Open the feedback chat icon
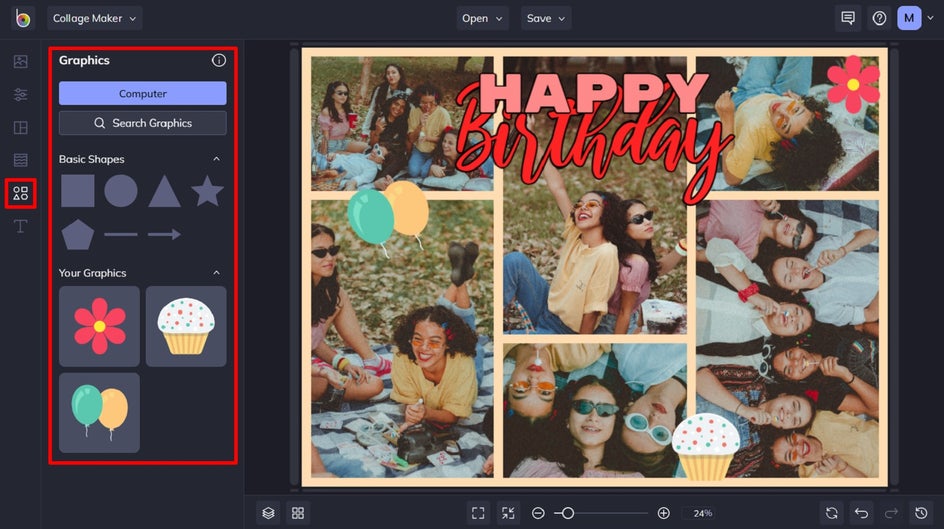This screenshot has width=944, height=529. [x=848, y=19]
